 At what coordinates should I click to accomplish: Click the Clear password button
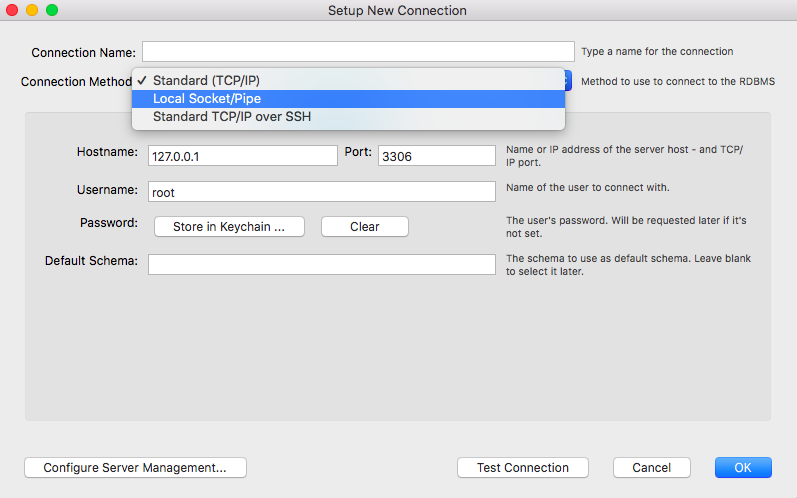point(364,227)
